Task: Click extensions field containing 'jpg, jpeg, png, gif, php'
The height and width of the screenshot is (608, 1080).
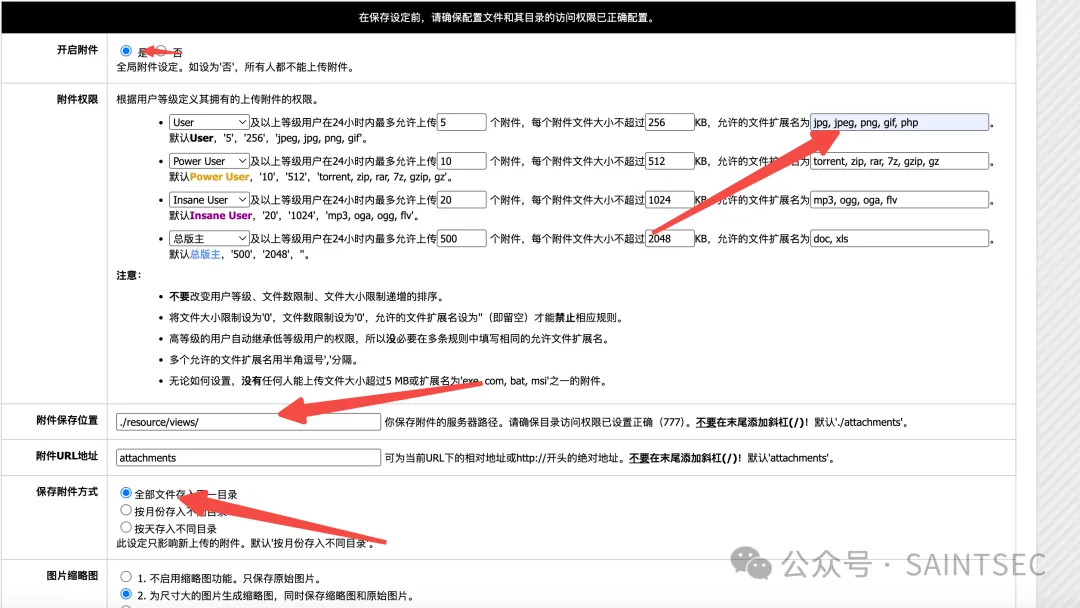Action: pos(899,122)
